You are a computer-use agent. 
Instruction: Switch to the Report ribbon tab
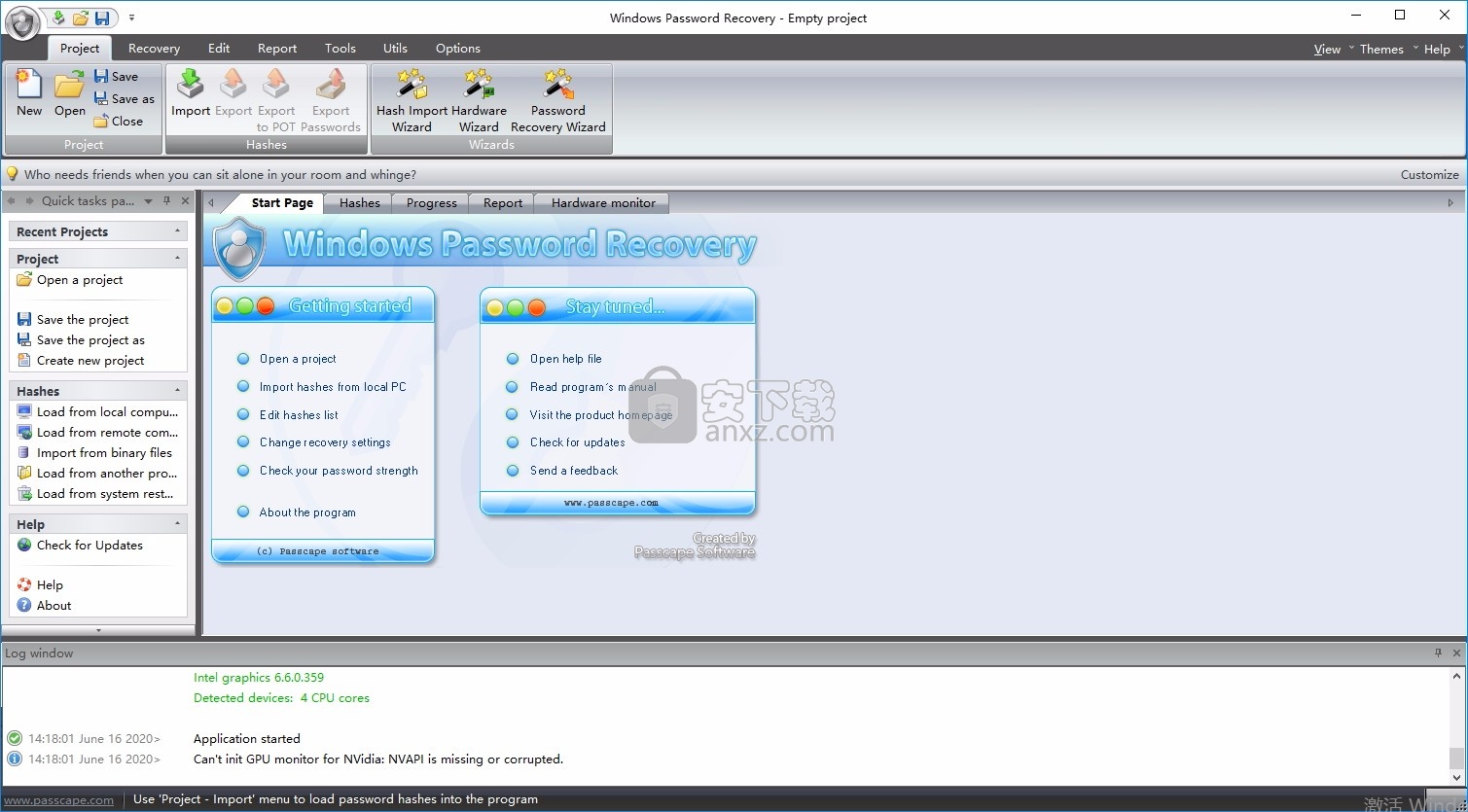coord(277,48)
